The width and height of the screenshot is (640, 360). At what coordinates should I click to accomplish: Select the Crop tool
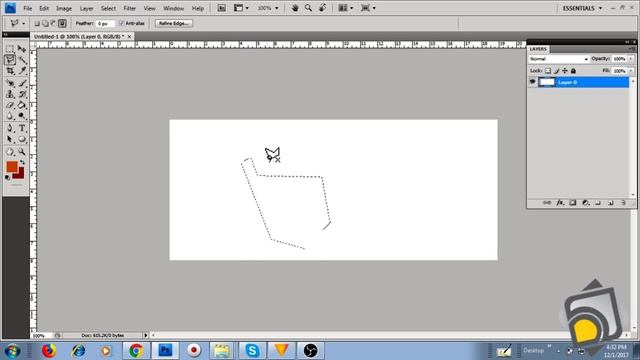[10, 71]
